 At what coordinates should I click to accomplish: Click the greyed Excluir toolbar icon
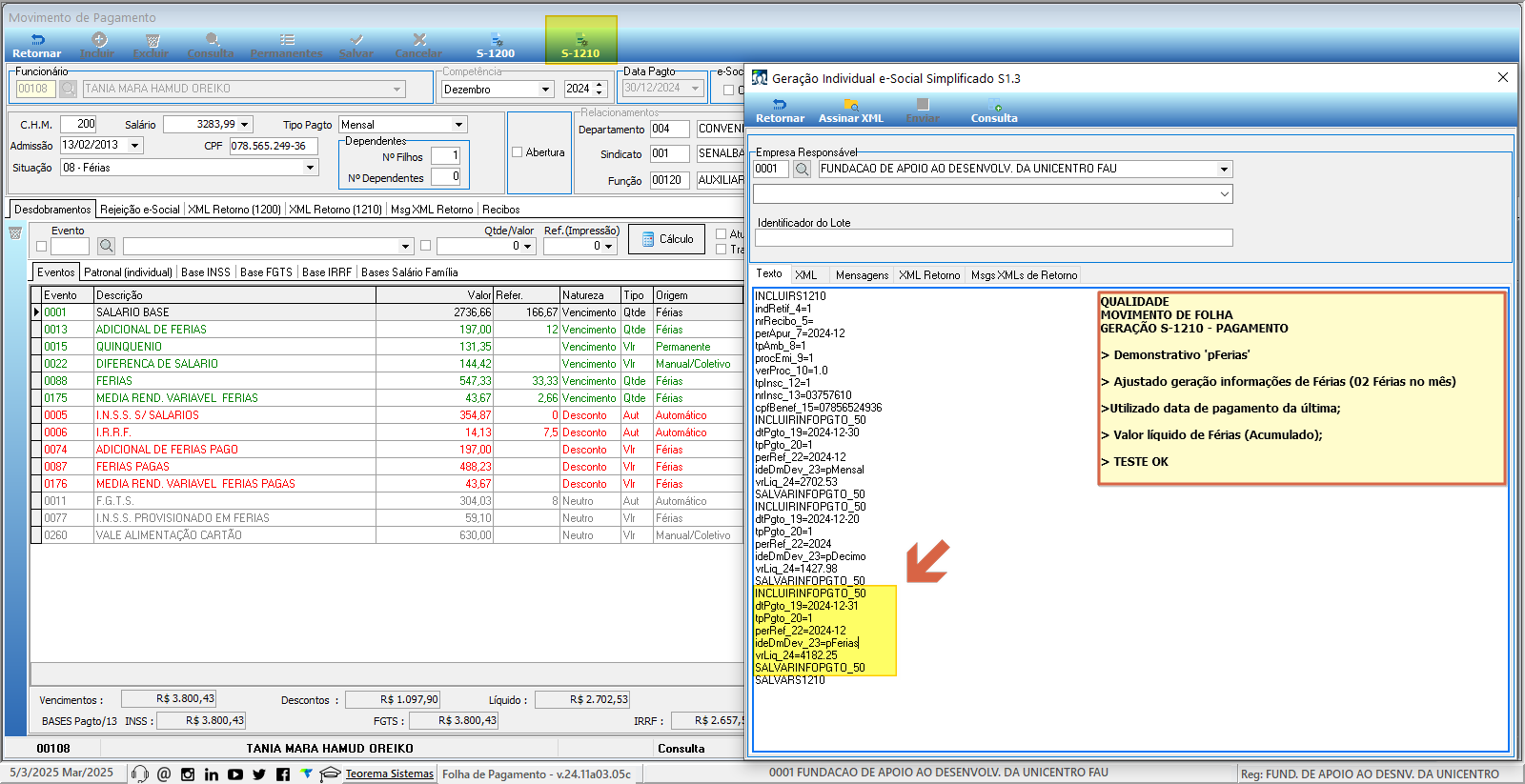tap(151, 46)
